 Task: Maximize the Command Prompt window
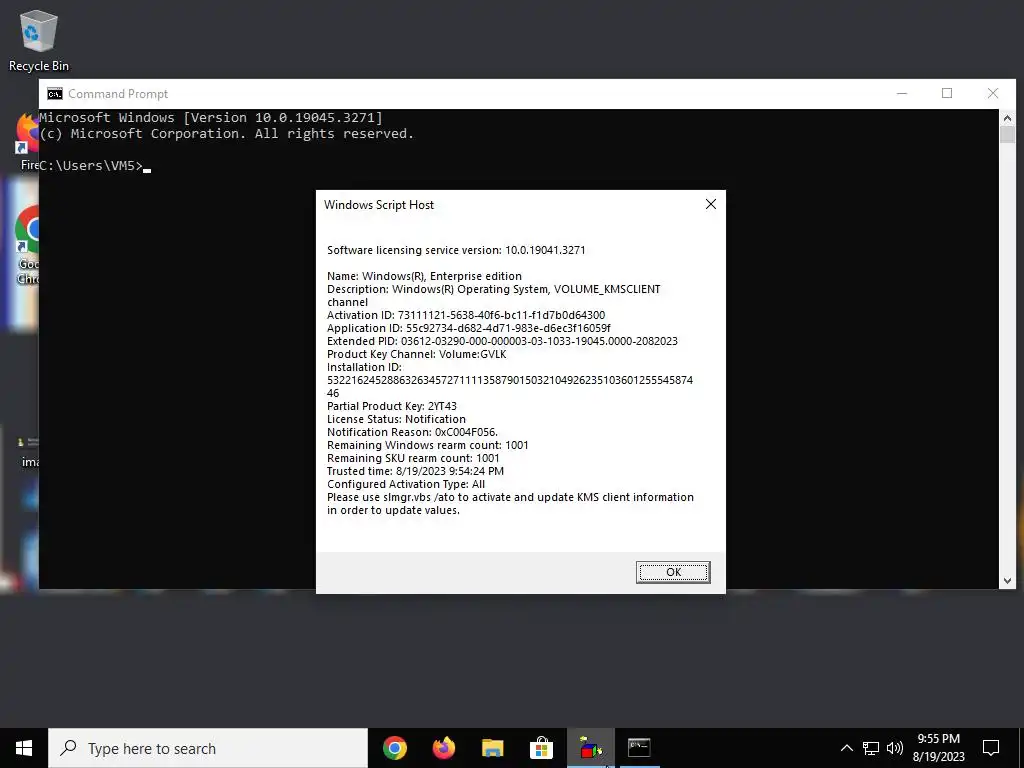947,93
